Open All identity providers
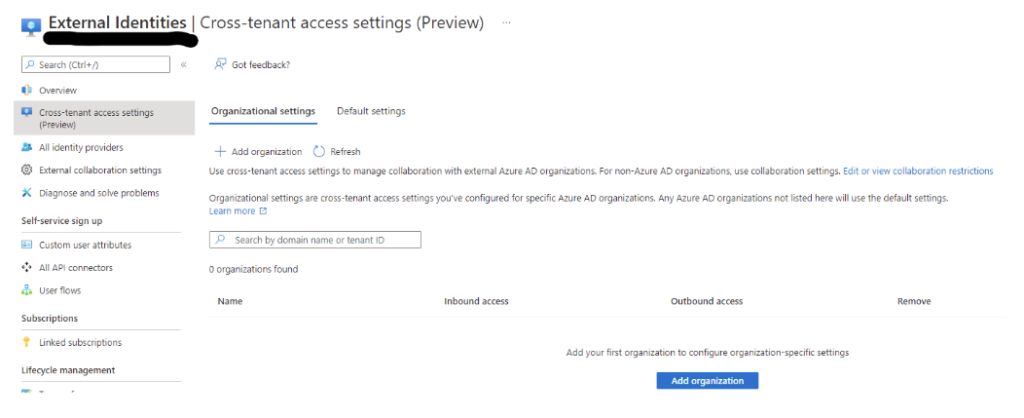 pyautogui.click(x=81, y=148)
